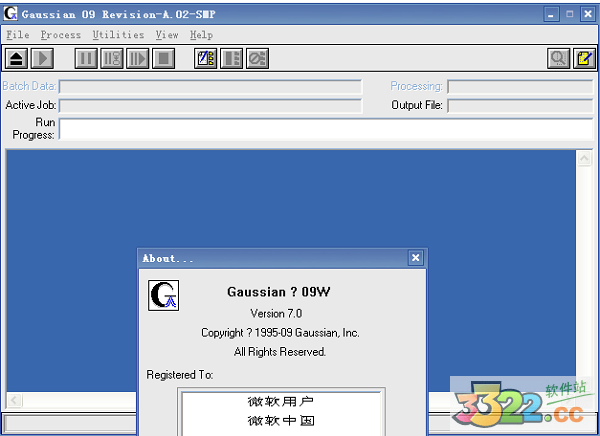600x436 pixels.
Task: Open the Process menu
Action: pos(61,35)
